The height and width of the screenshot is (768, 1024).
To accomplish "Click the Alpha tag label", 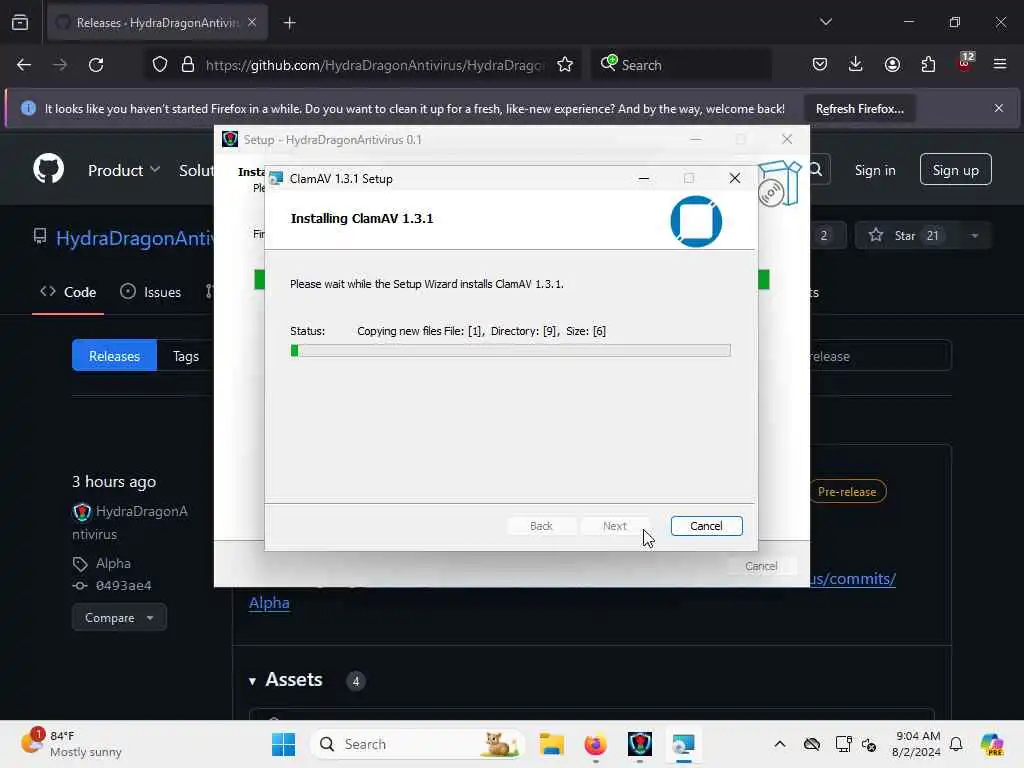I will 113,563.
